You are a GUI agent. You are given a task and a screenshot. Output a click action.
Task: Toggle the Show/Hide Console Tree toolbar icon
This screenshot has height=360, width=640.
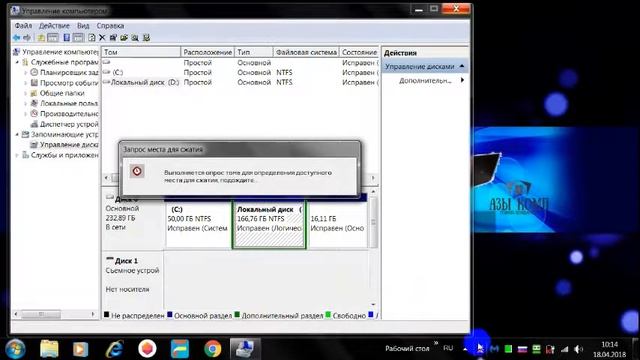click(x=53, y=38)
